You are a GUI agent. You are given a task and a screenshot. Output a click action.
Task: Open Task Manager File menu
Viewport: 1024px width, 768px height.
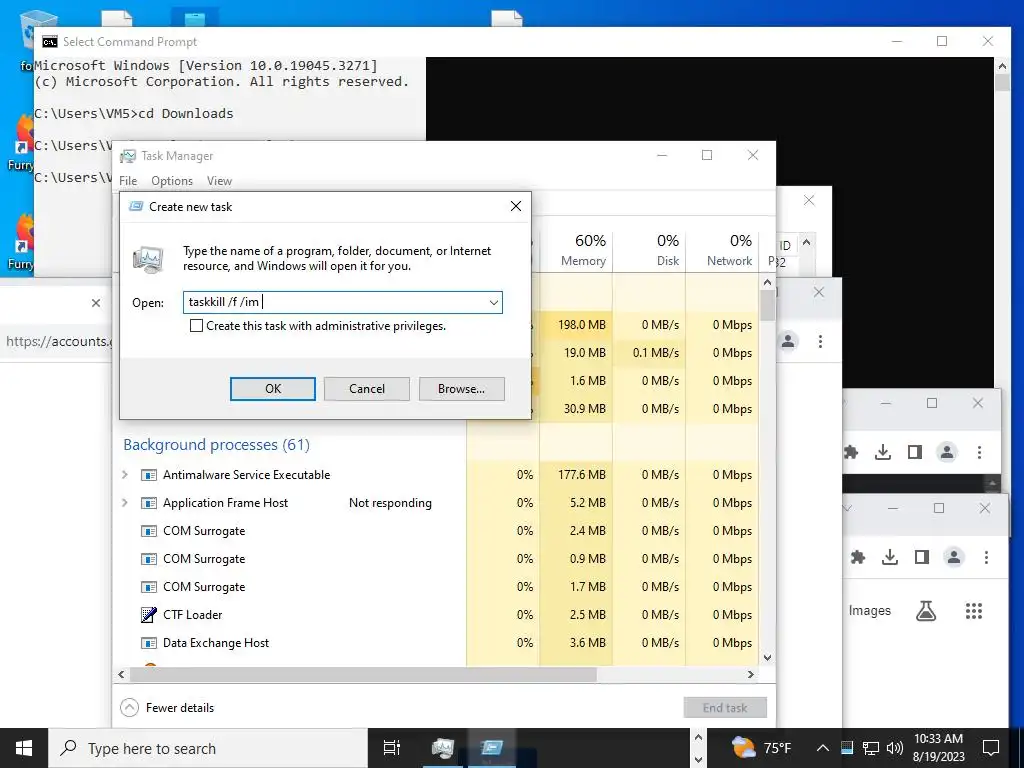[x=128, y=181]
